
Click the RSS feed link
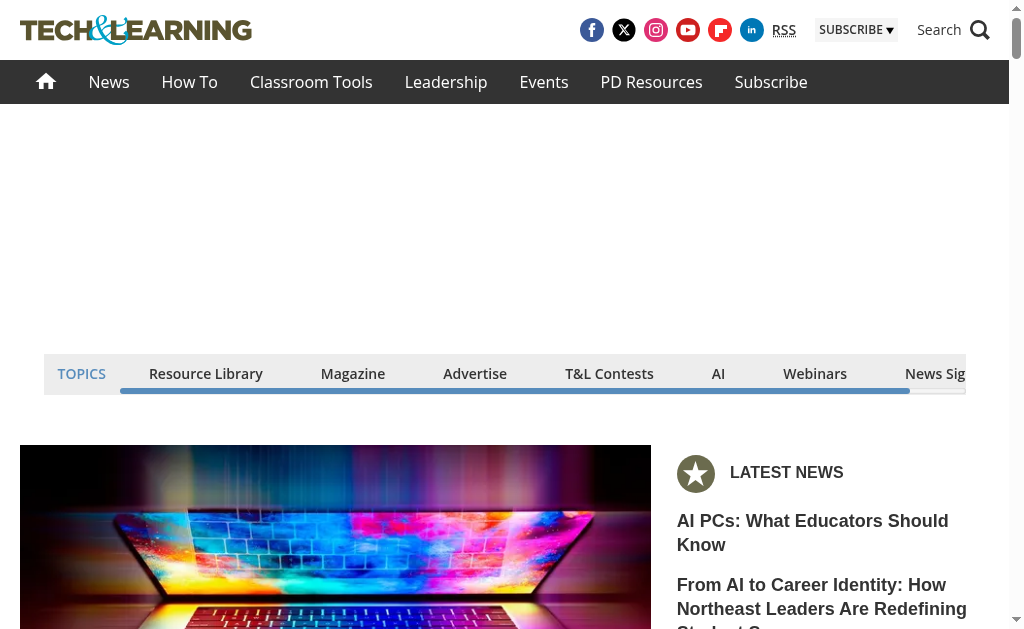tap(784, 30)
